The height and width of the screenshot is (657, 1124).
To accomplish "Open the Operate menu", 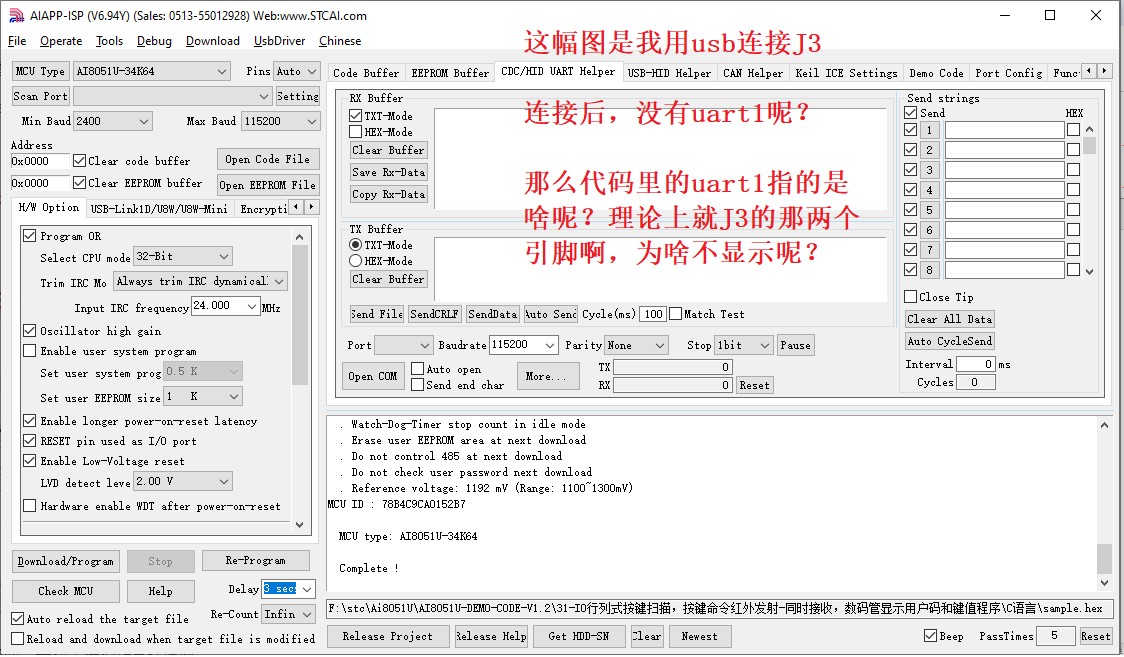I will point(61,41).
